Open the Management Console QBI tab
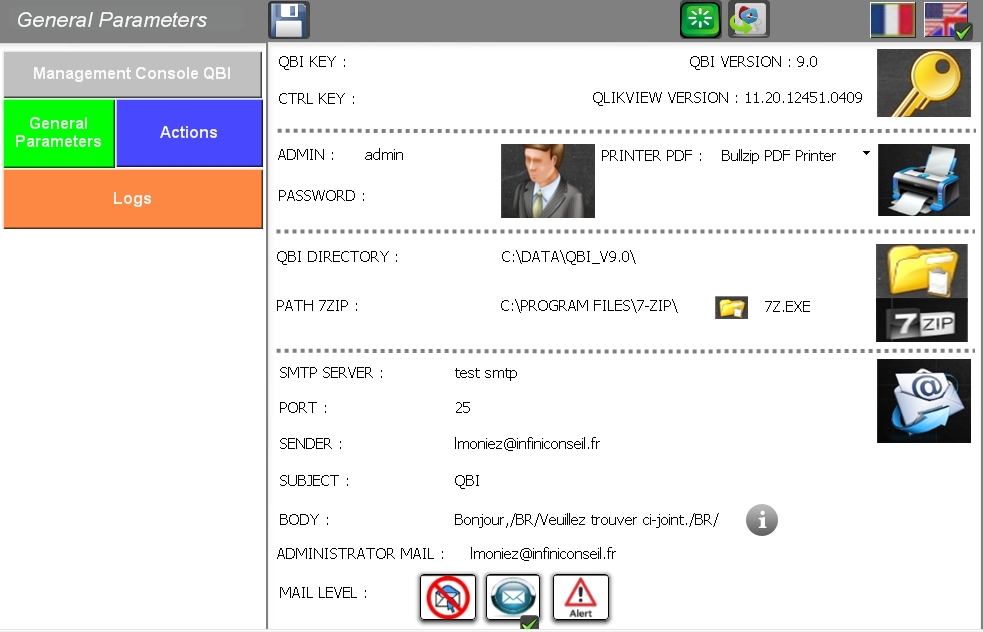Viewport: 983px width, 632px height. tap(132, 74)
